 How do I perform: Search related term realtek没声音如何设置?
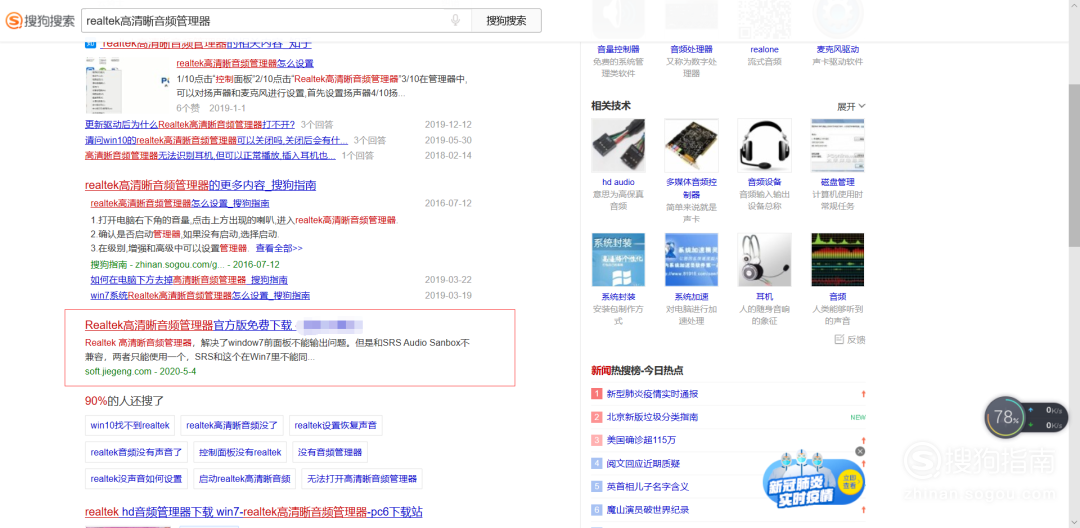(136, 479)
